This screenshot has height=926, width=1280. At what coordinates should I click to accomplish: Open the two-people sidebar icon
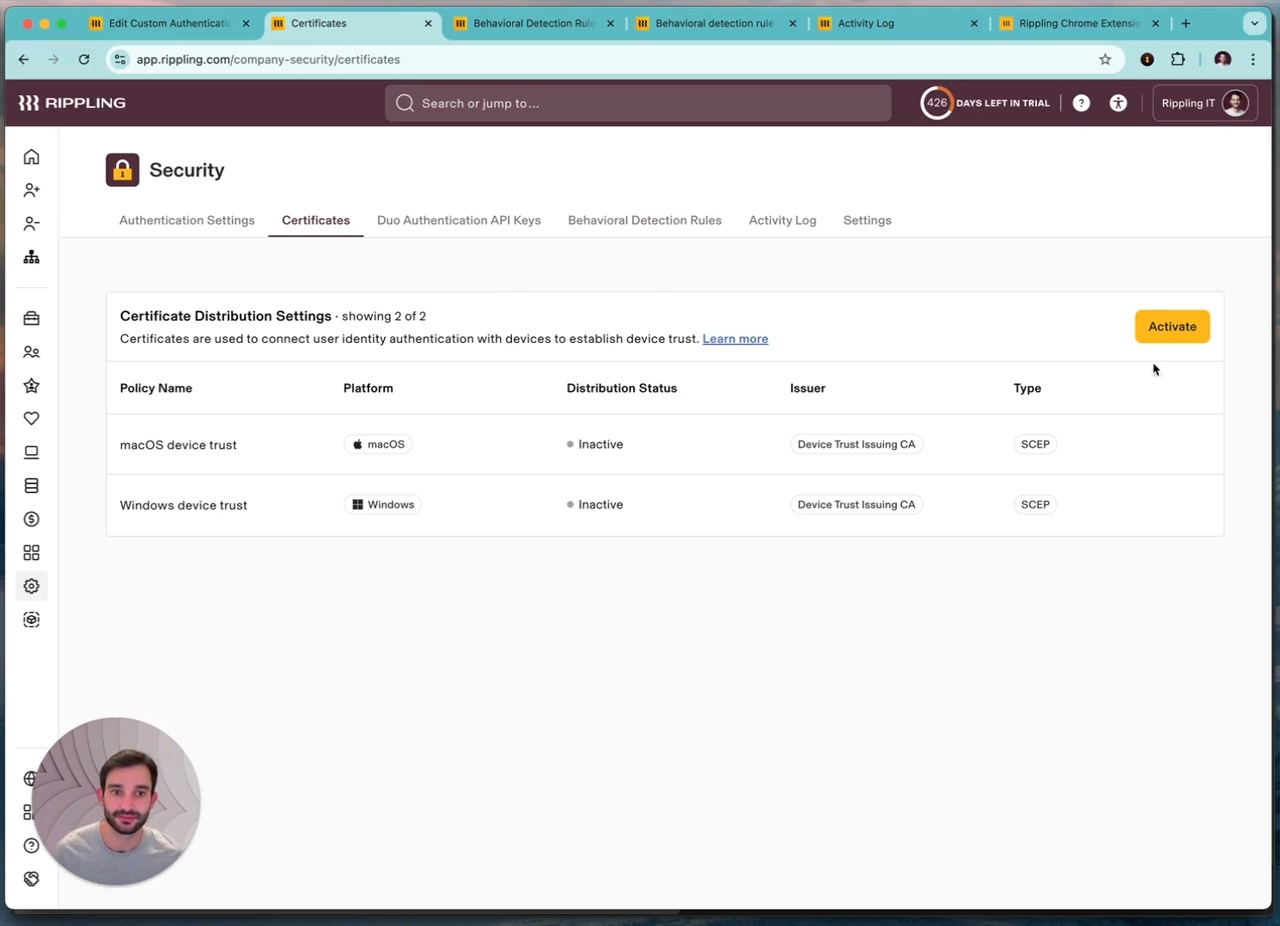(x=31, y=352)
